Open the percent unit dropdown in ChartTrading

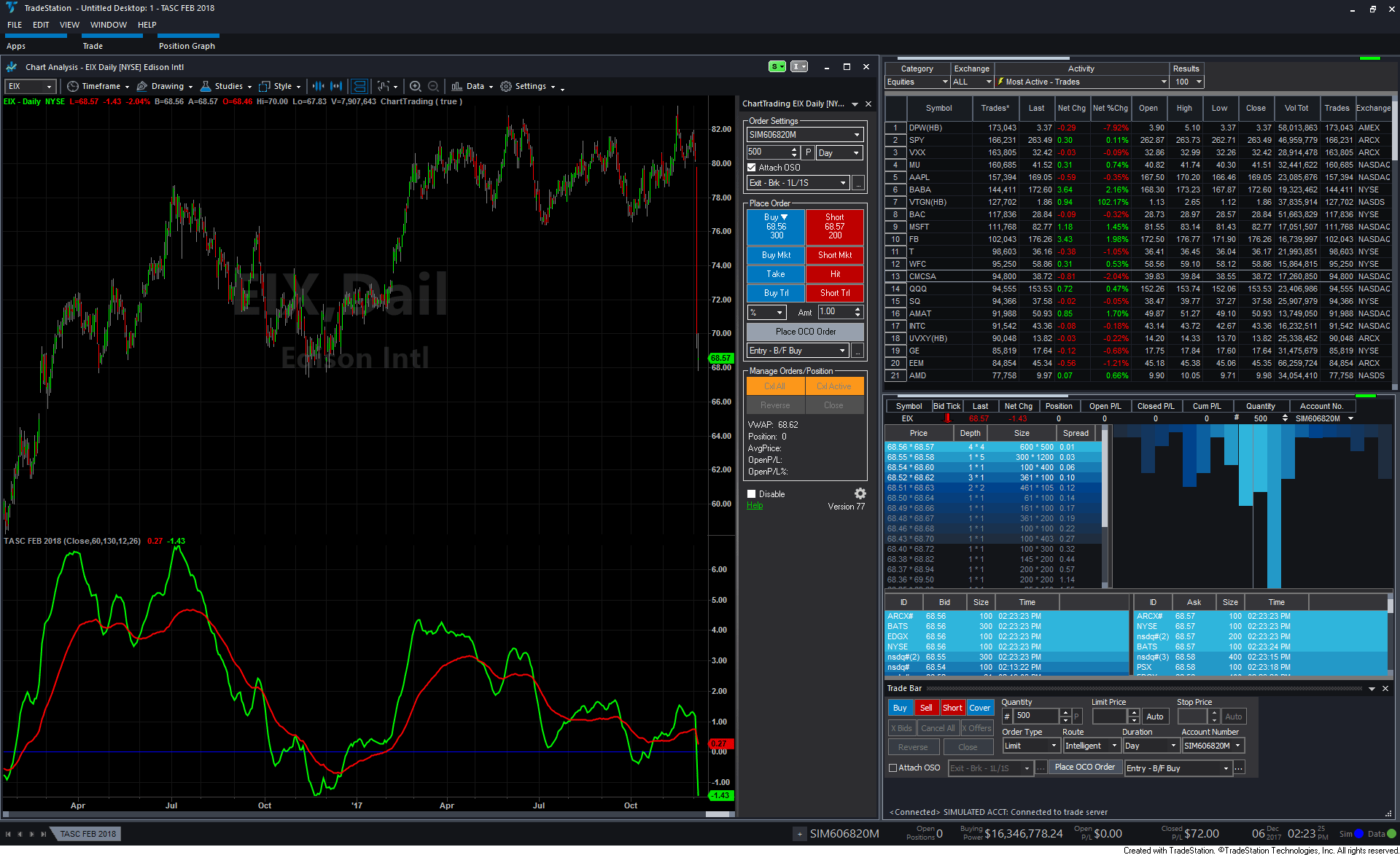pyautogui.click(x=766, y=312)
